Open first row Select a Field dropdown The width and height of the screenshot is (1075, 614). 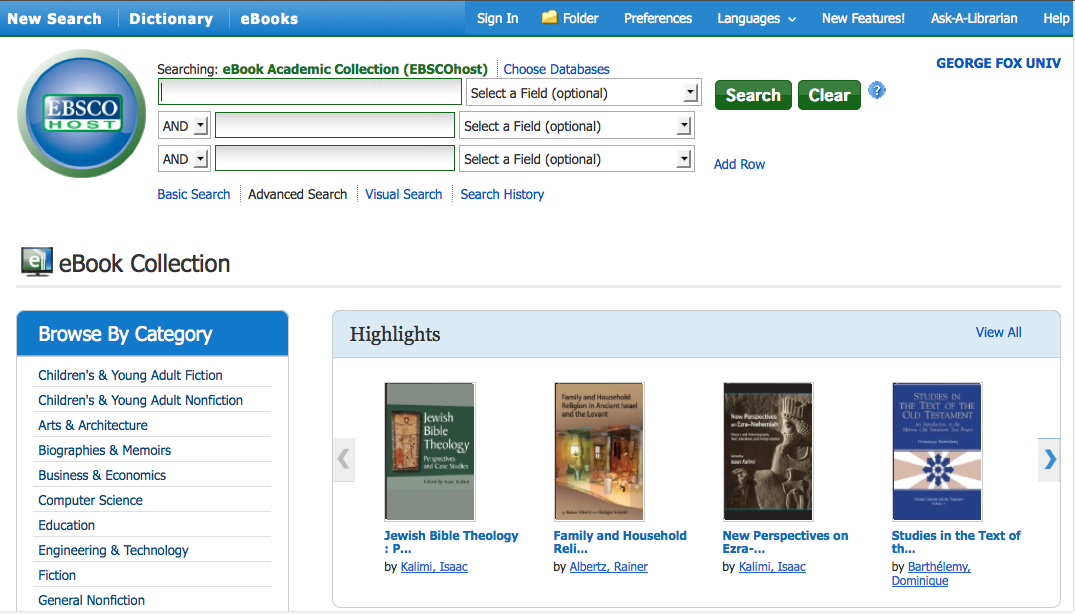(x=583, y=93)
